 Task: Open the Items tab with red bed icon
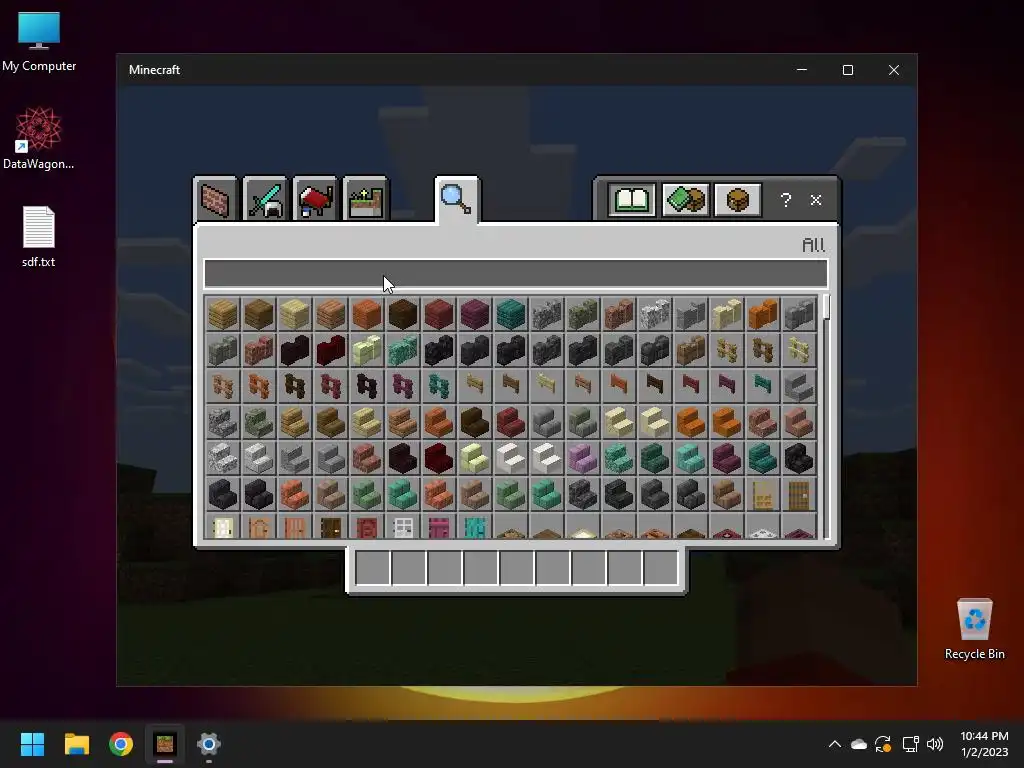(x=315, y=199)
